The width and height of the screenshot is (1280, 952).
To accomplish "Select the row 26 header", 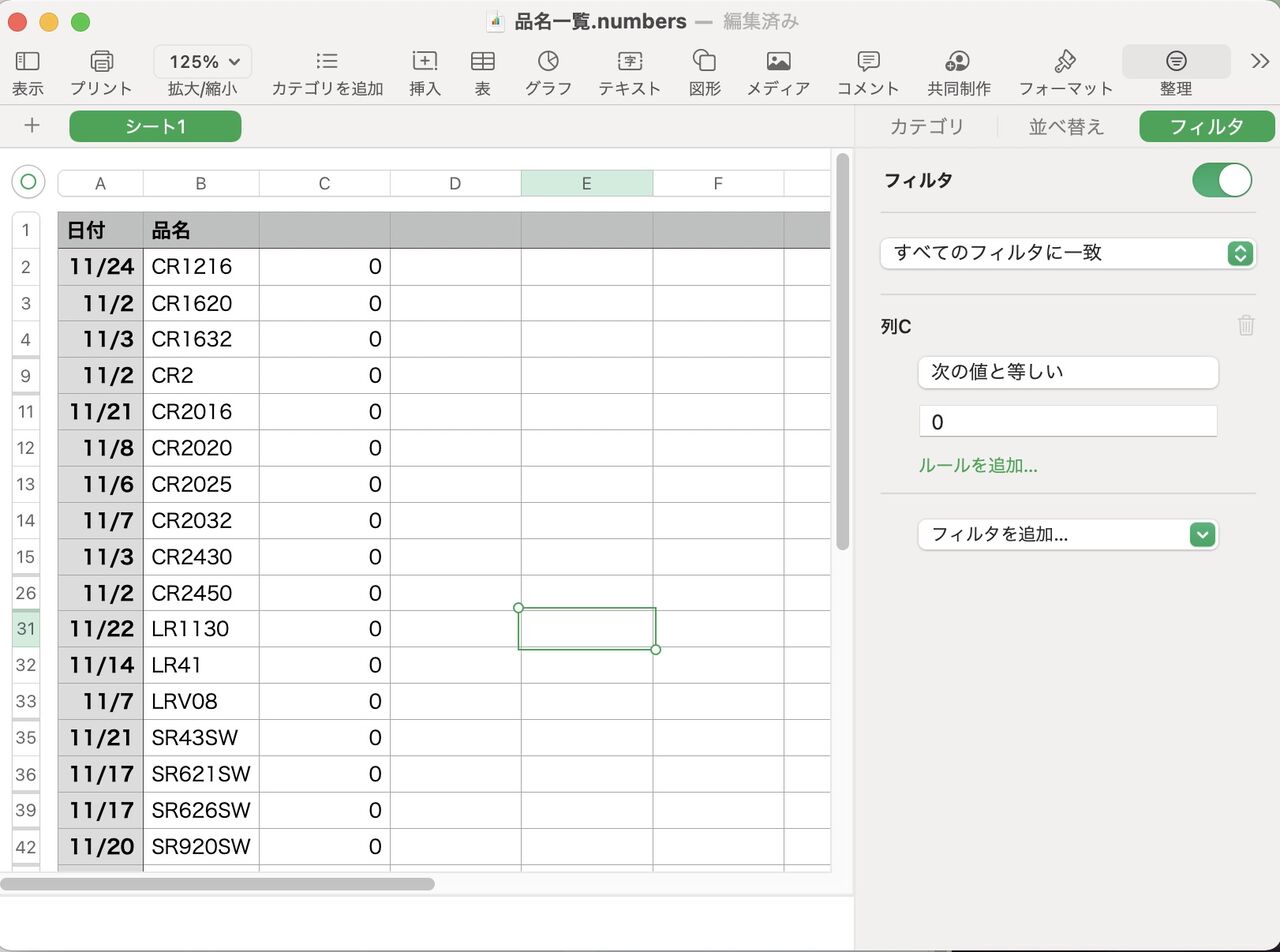I will point(26,593).
